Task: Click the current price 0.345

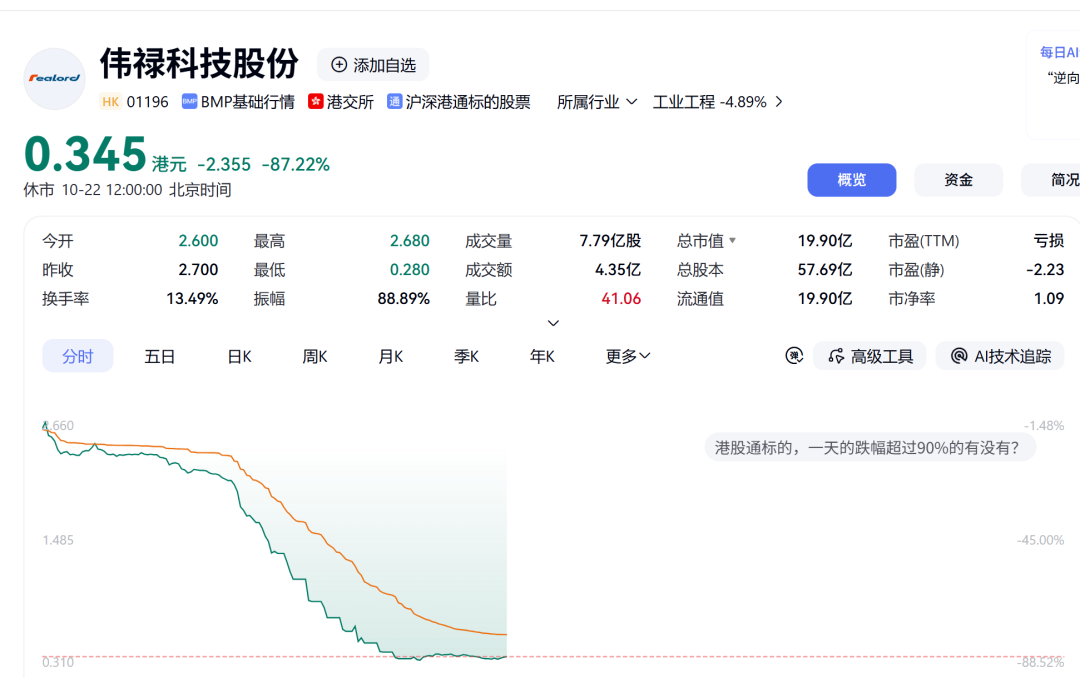Action: pos(85,154)
